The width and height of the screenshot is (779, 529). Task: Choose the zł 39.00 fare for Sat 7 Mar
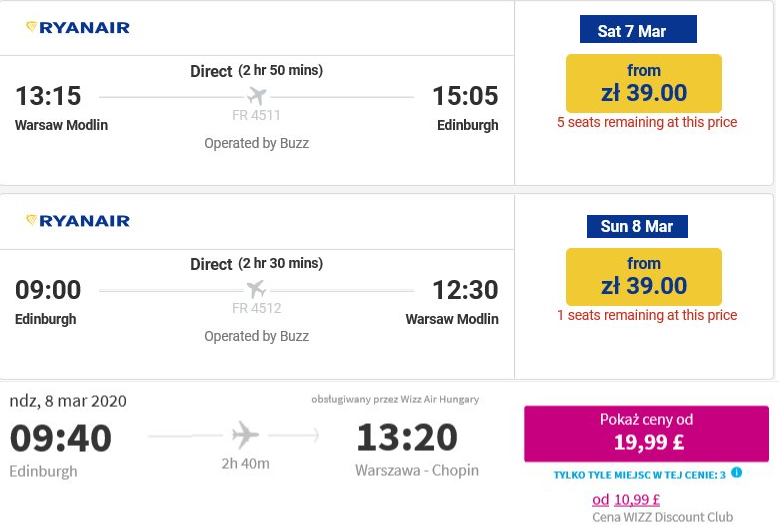pyautogui.click(x=643, y=83)
